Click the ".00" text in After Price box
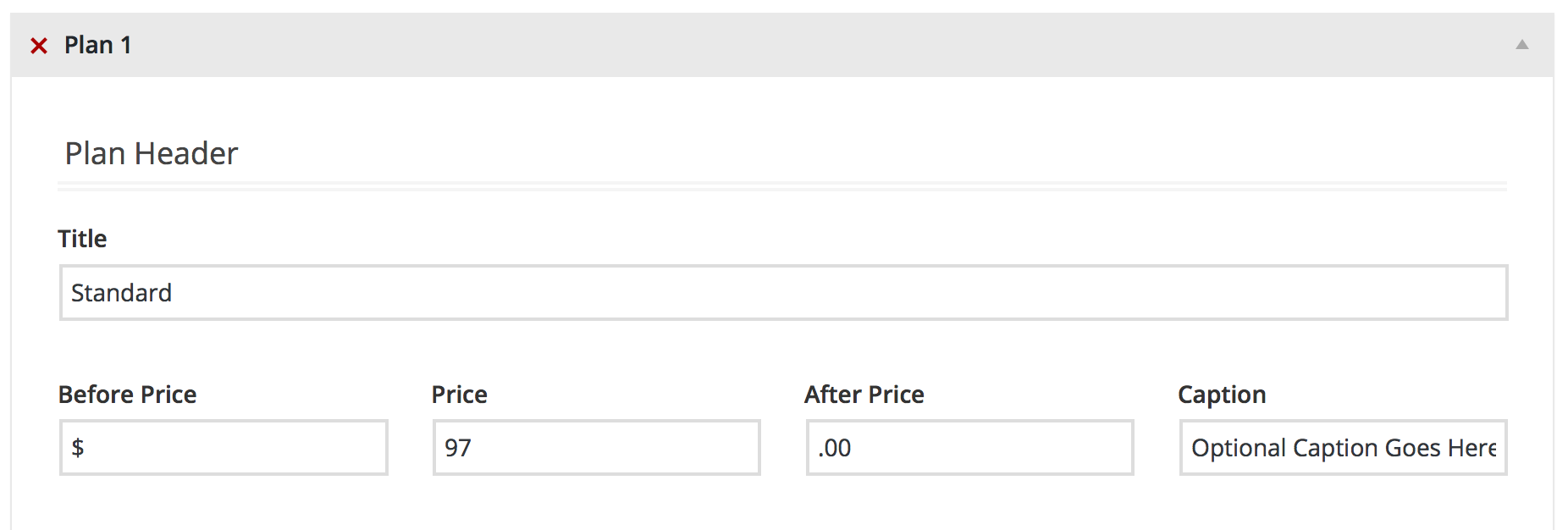 point(835,448)
